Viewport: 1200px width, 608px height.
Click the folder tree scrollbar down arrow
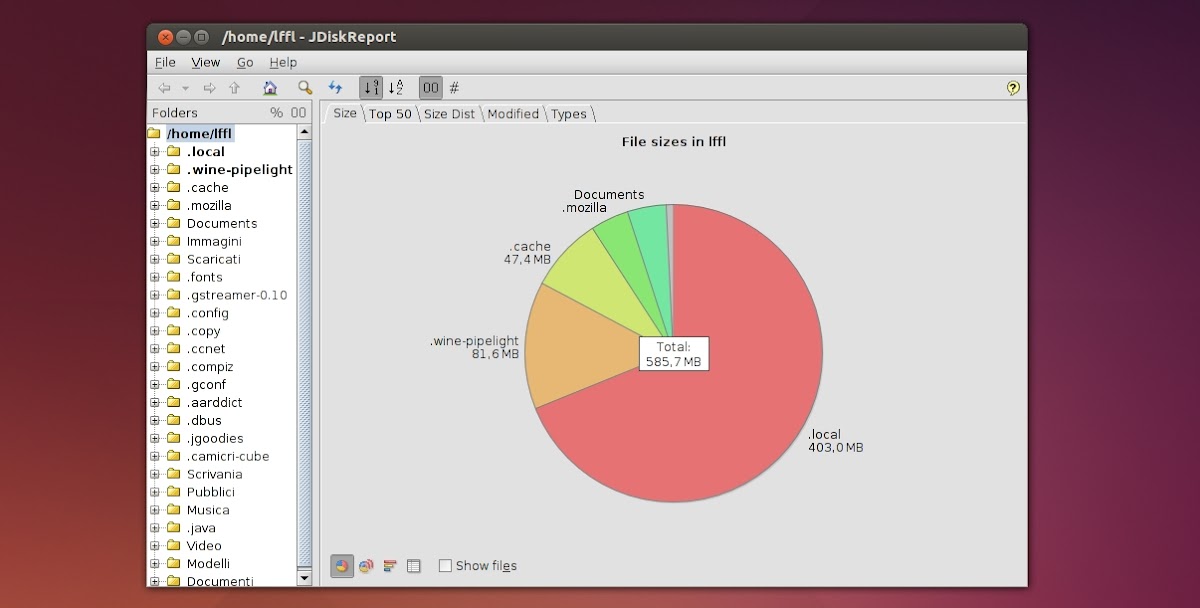305,578
